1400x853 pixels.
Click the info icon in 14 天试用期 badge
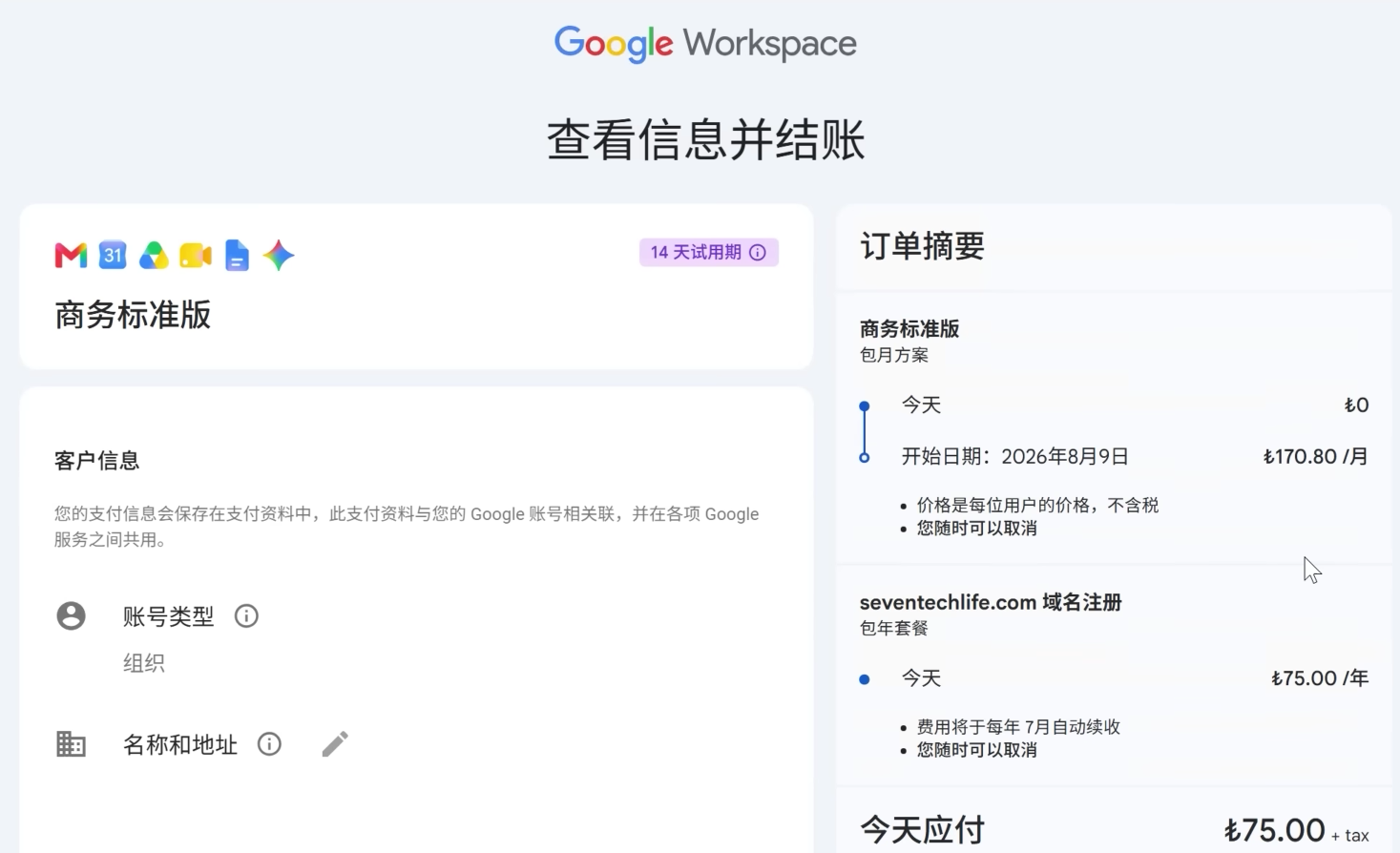tap(758, 253)
